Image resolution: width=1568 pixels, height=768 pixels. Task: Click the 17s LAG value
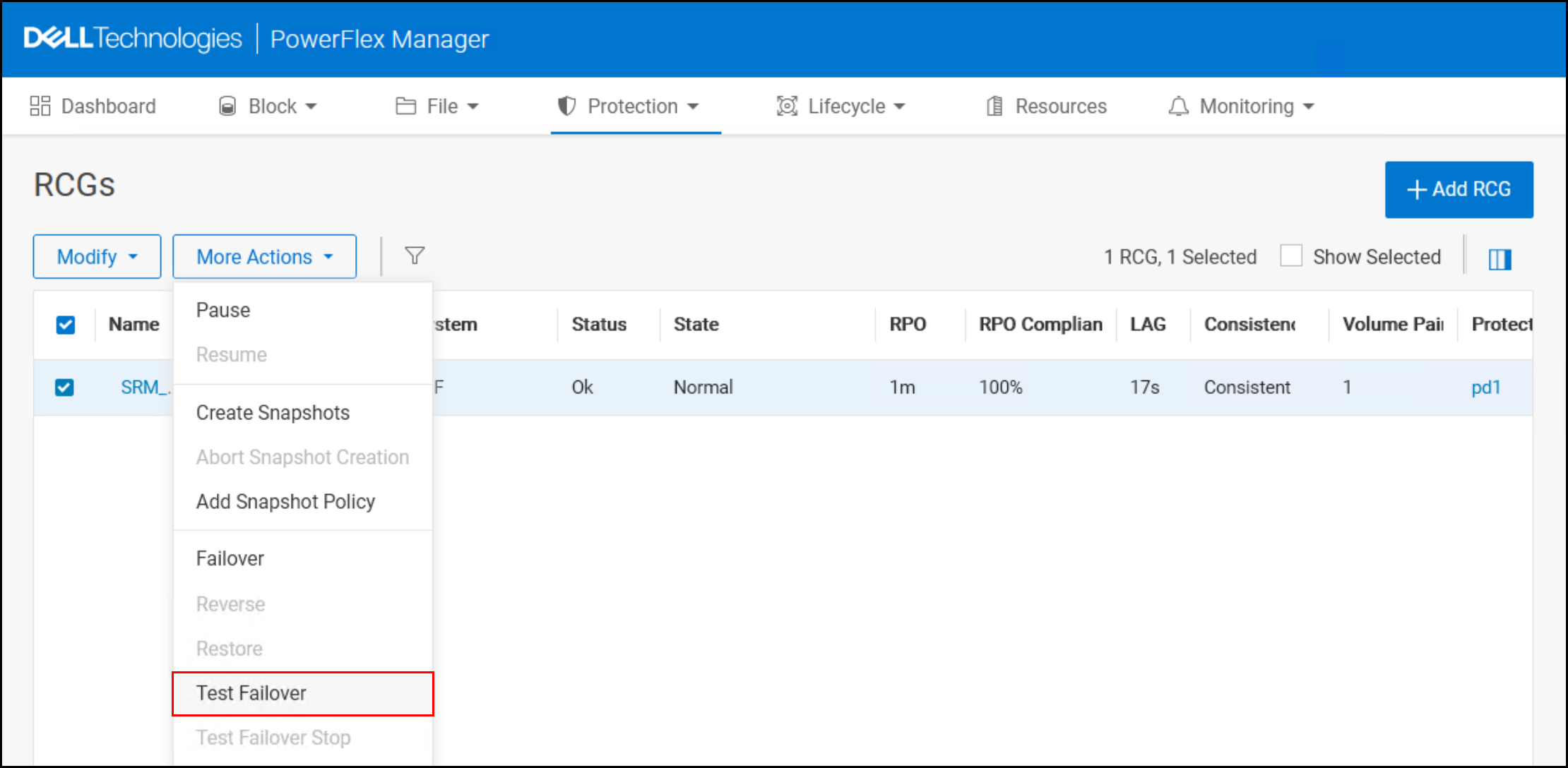[x=1144, y=388]
